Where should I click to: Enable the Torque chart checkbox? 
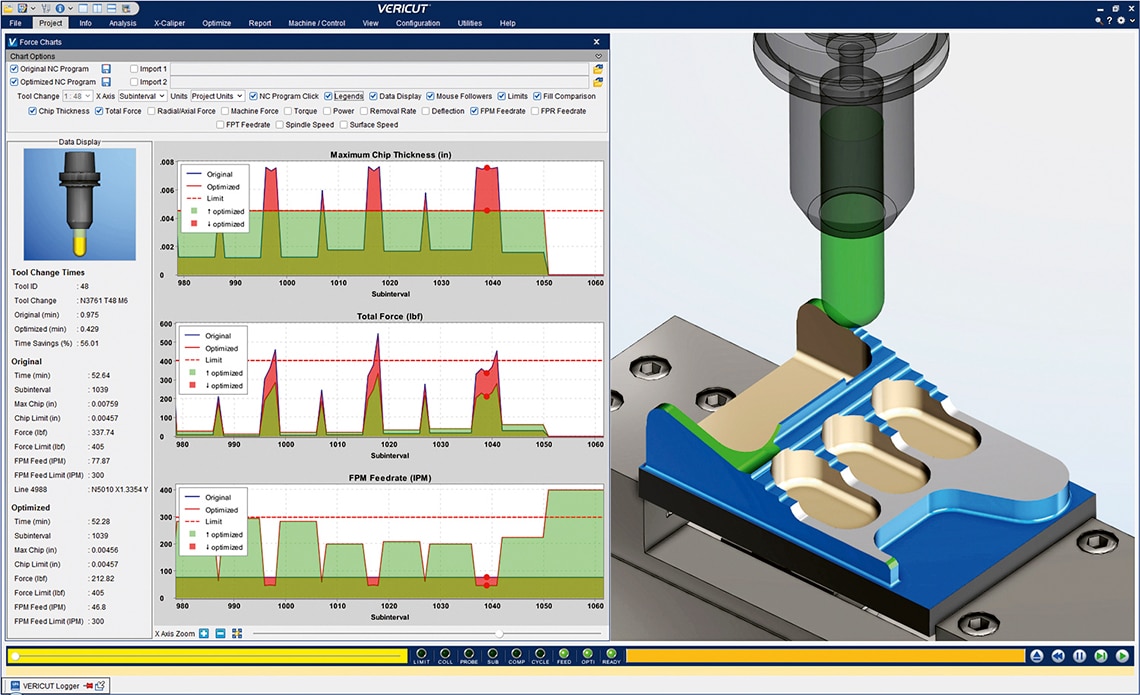tap(288, 111)
